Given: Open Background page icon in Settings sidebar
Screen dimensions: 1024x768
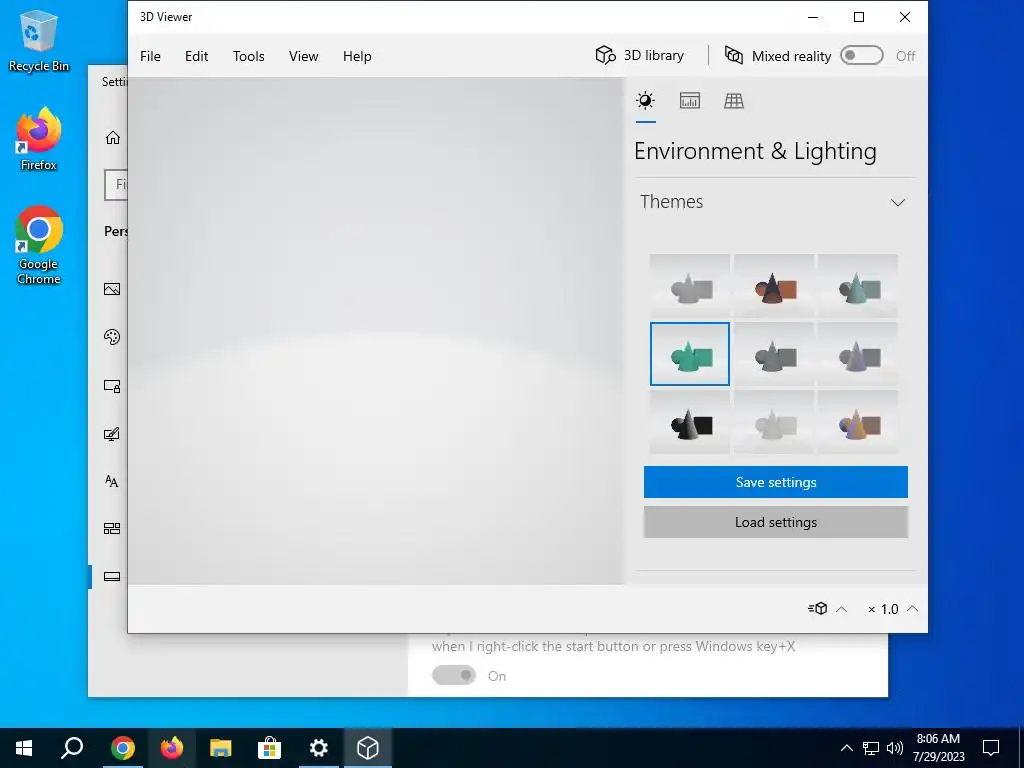Looking at the screenshot, I should tap(112, 289).
